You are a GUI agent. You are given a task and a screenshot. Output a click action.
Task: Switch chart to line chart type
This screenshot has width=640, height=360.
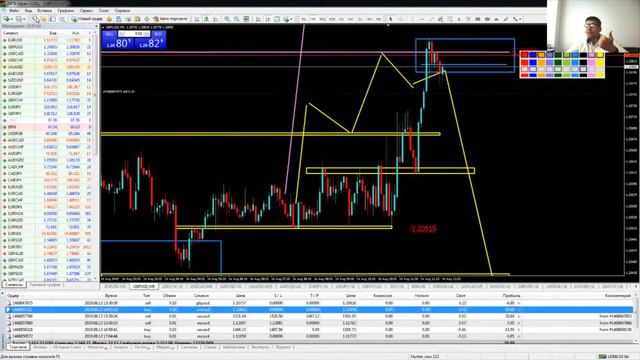(216, 19)
